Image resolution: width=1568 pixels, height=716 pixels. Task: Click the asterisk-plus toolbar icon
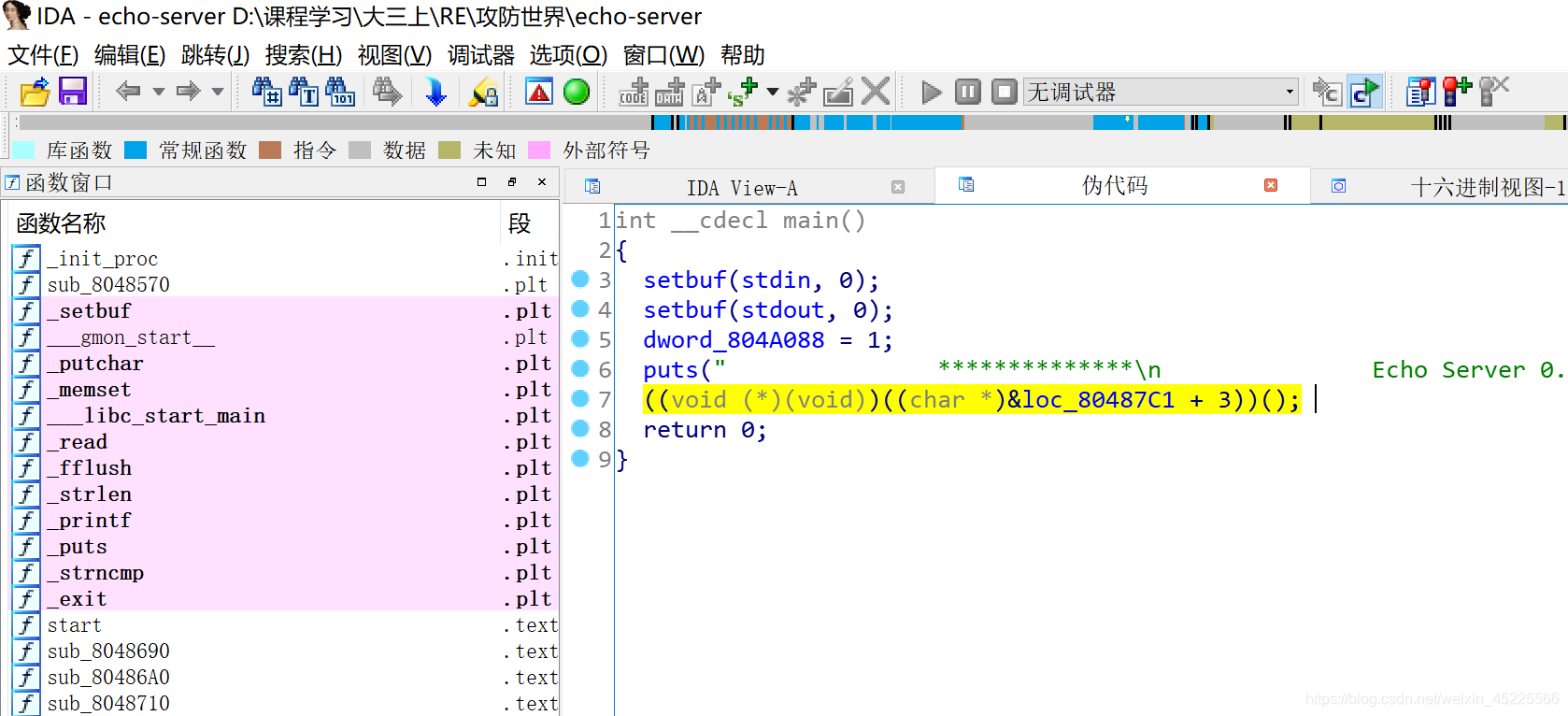[x=802, y=92]
